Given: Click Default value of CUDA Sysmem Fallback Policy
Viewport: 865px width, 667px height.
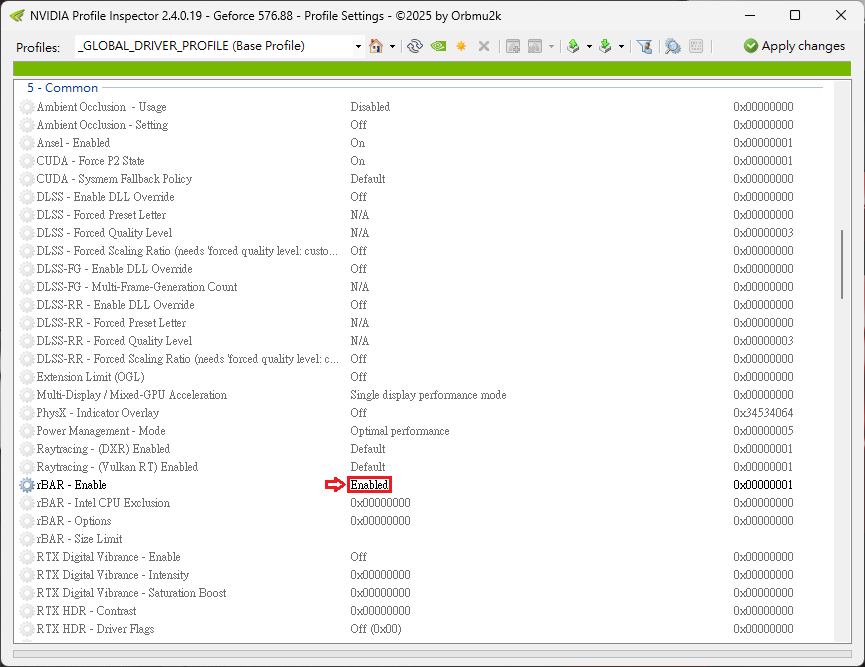Looking at the screenshot, I should coord(368,179).
